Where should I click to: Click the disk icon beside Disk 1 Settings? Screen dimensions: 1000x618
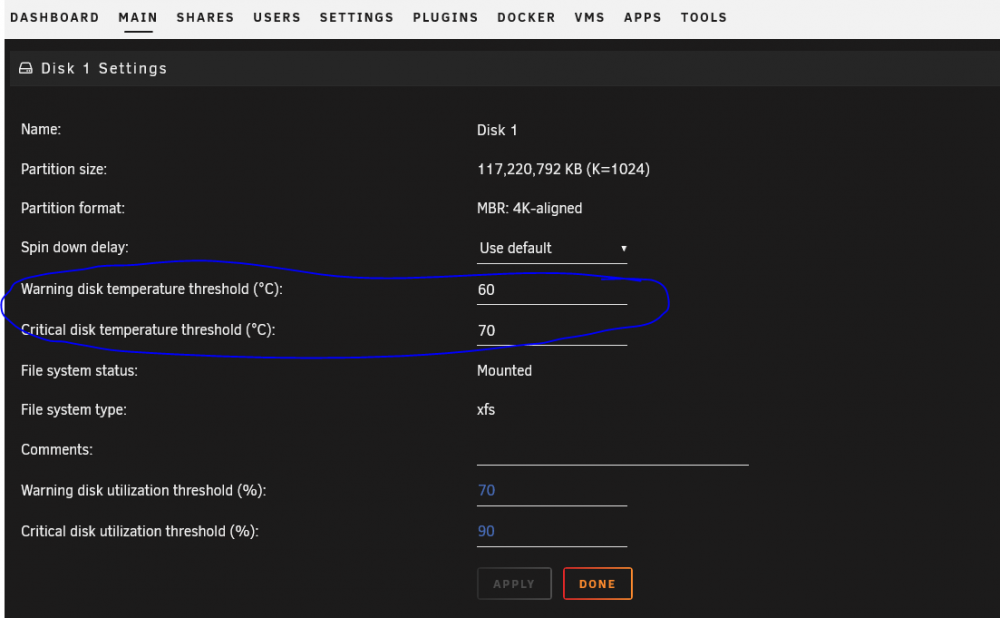(x=26, y=68)
